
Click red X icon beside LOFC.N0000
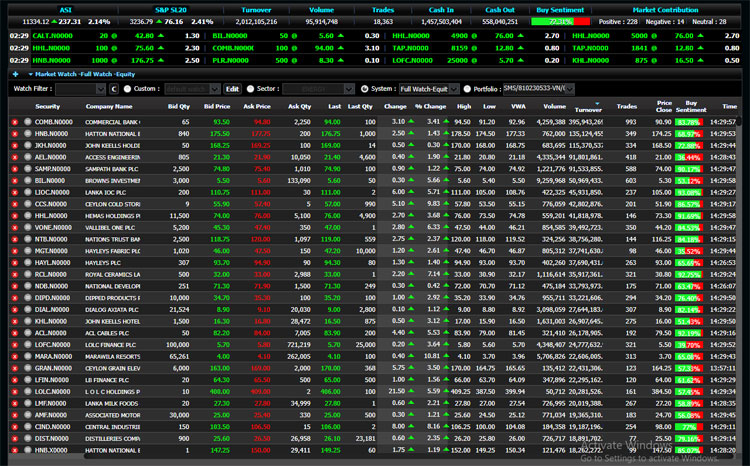(15, 345)
